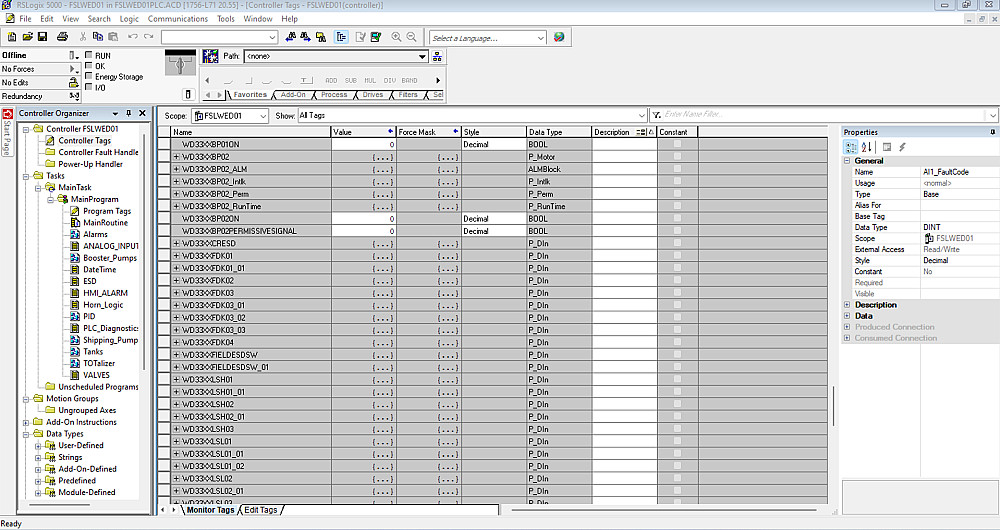Click the pin icon of Controller Organizer
1000x530 pixels.
point(129,113)
